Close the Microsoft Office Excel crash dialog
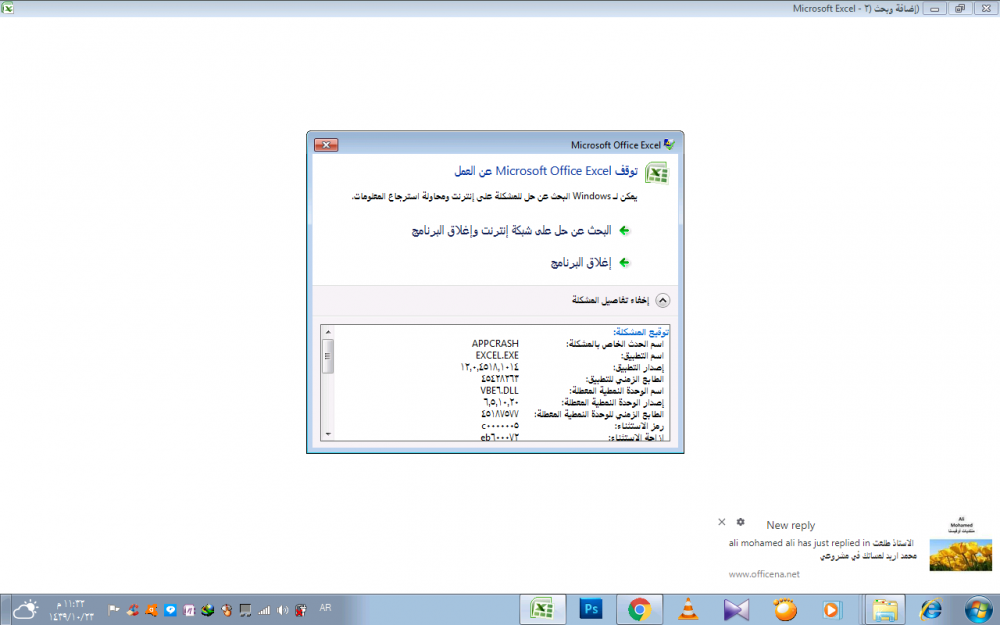Image resolution: width=1000 pixels, height=625 pixels. [x=326, y=145]
